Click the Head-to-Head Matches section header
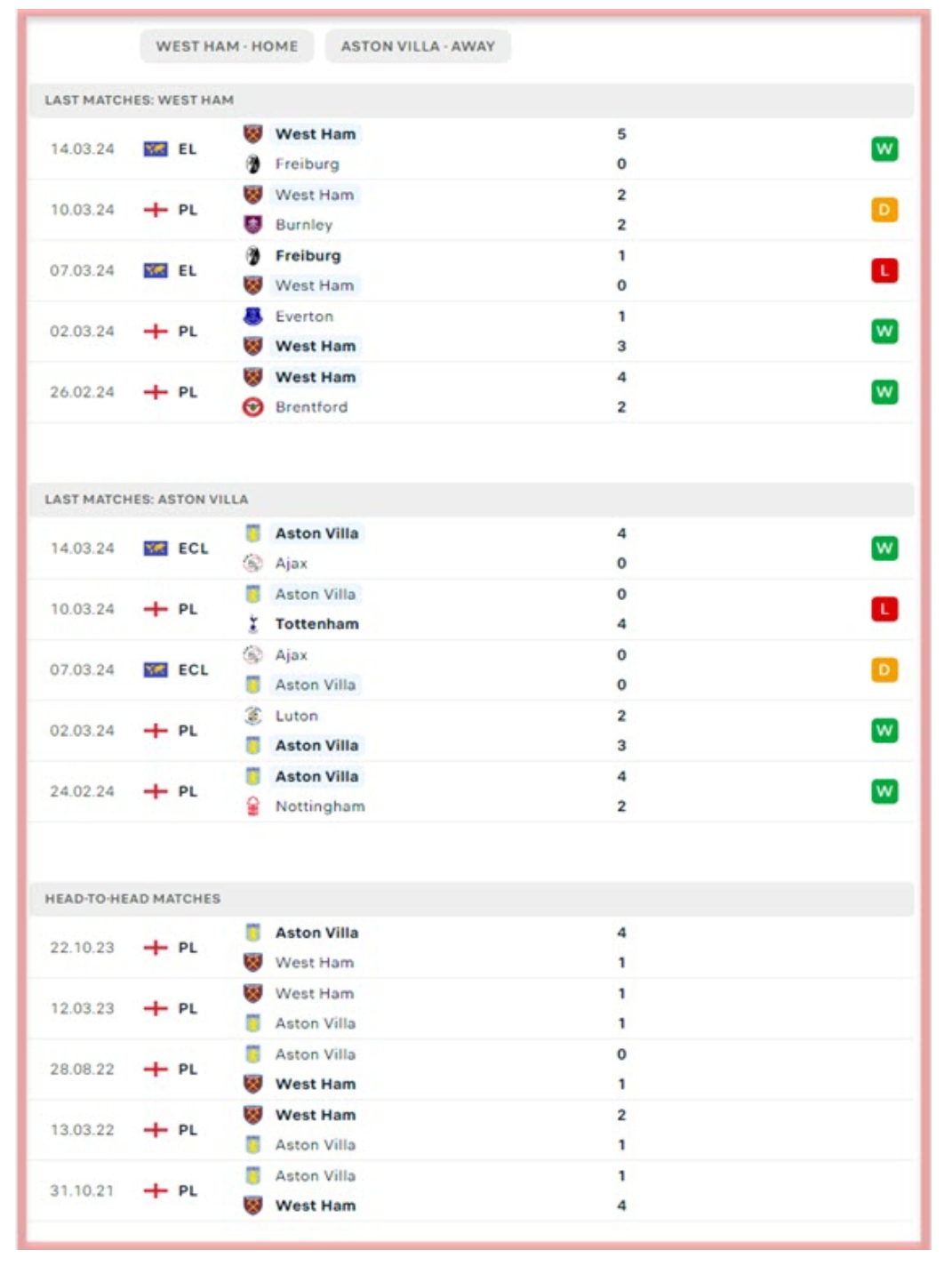The image size is (952, 1266). coord(132,899)
